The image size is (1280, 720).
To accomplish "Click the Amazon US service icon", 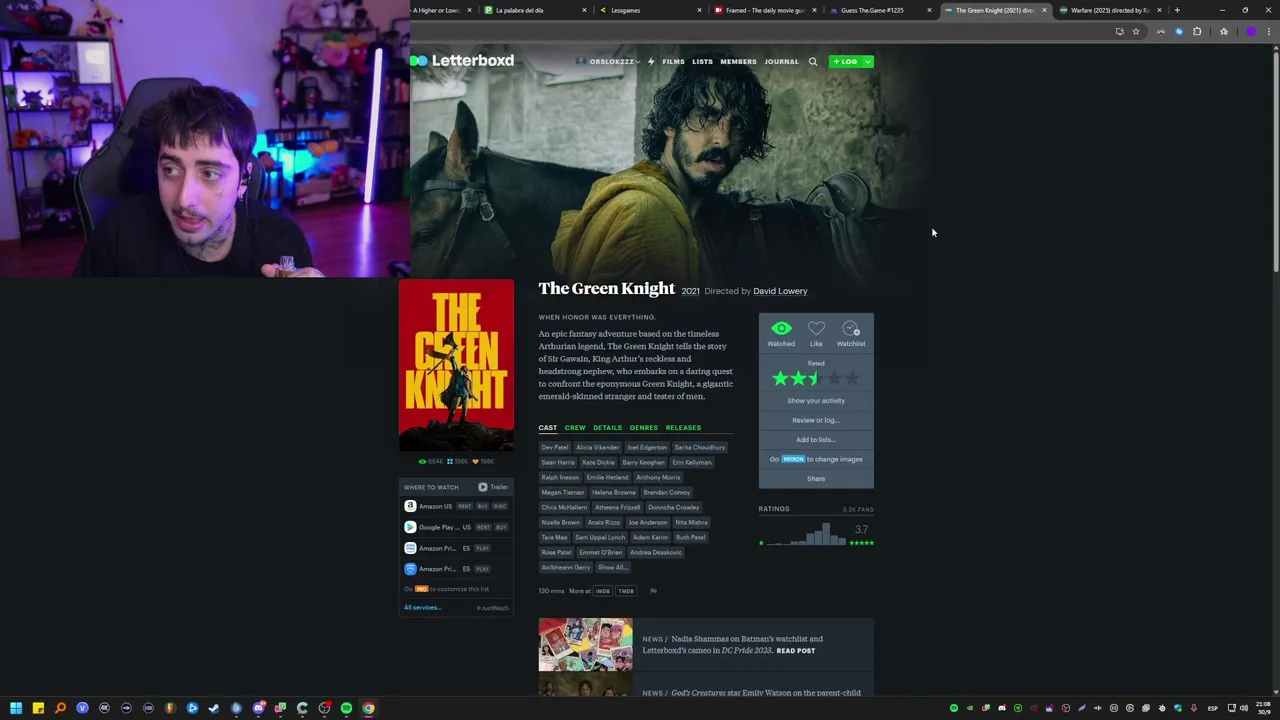I will (410, 506).
